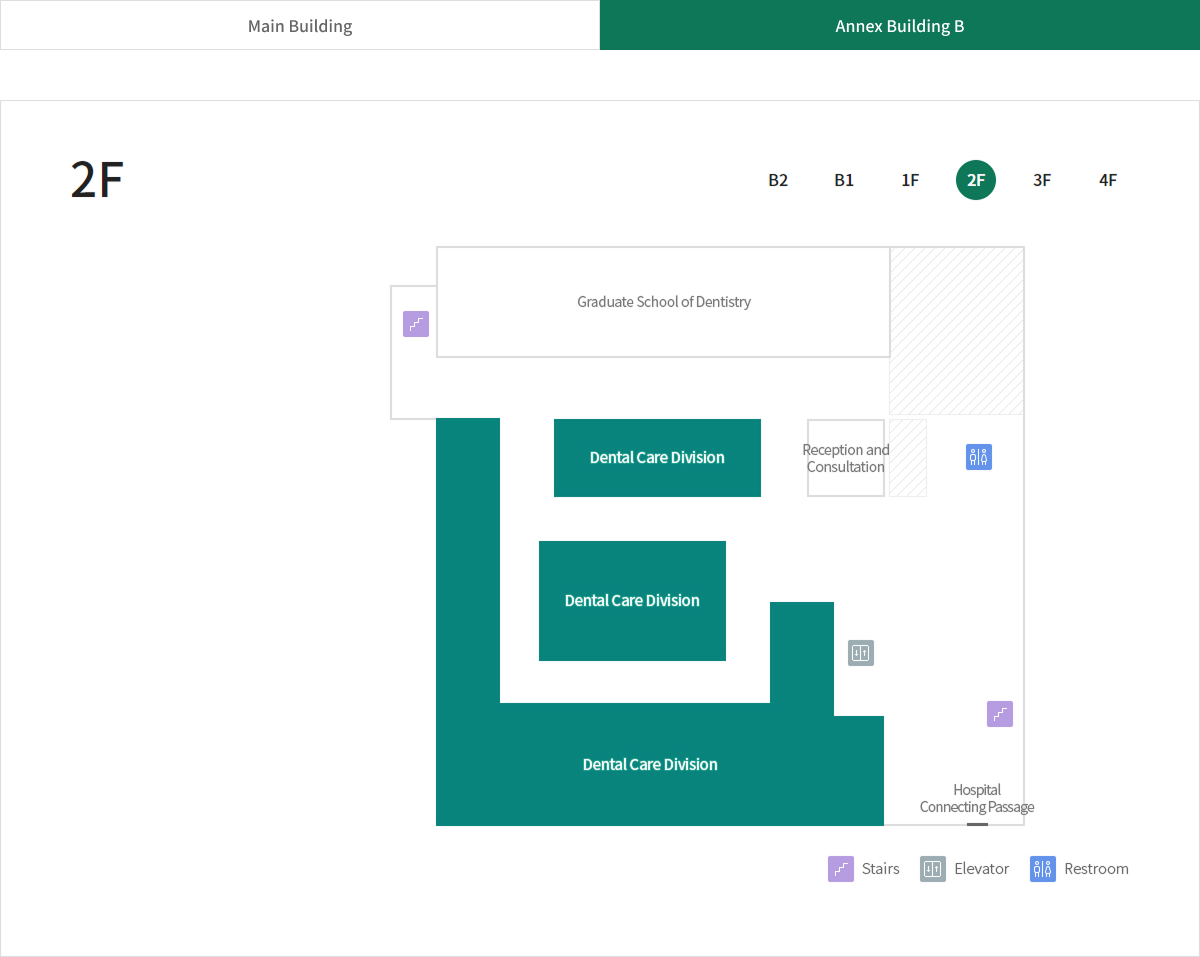Image resolution: width=1200 pixels, height=957 pixels.
Task: Select floor 1F
Action: pos(910,180)
